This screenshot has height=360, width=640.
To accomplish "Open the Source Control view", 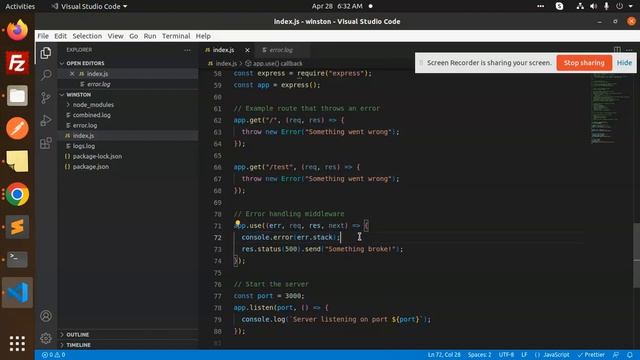I will pos(46,98).
